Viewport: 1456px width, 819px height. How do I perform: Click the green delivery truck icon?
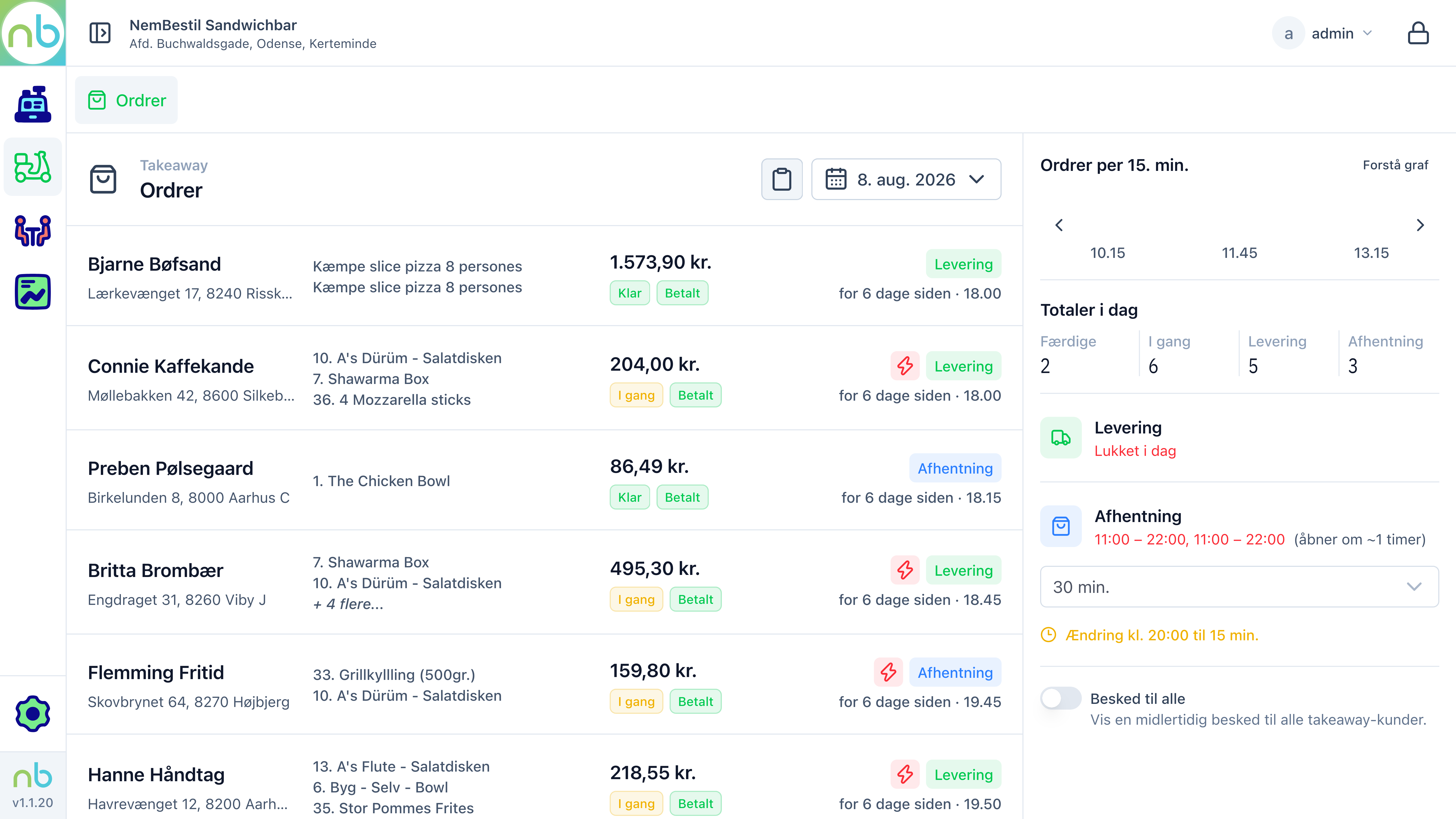1061,437
